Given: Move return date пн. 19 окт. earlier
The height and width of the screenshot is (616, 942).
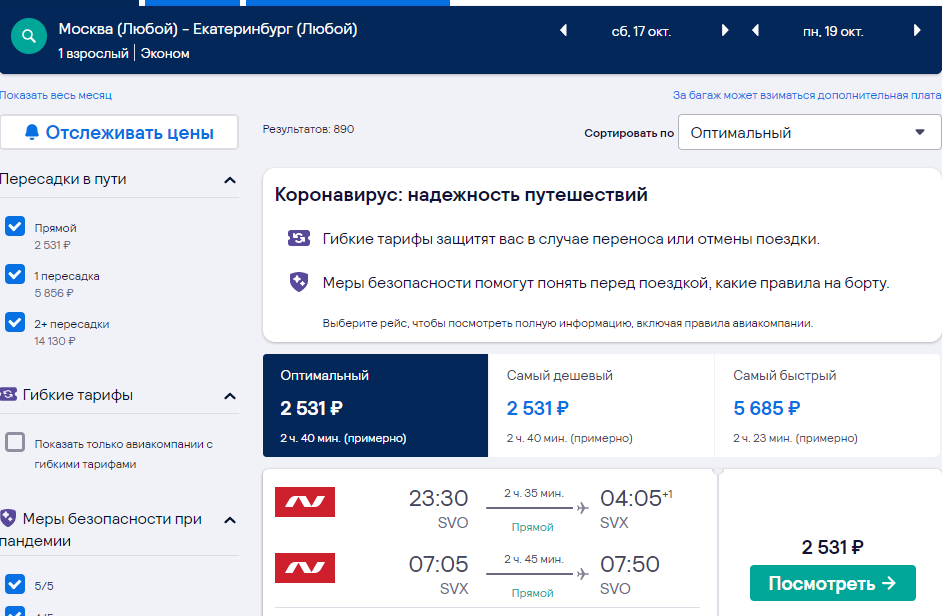Looking at the screenshot, I should [x=755, y=30].
